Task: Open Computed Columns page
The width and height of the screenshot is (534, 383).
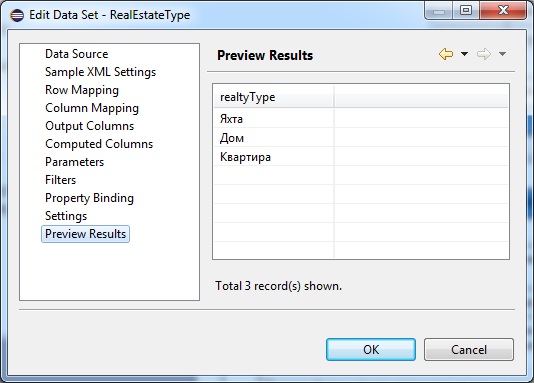Action: (99, 144)
